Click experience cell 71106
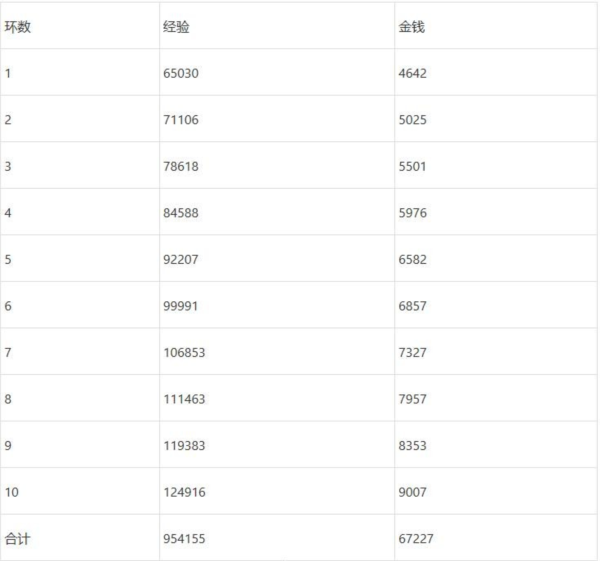This screenshot has height=561, width=600. (x=180, y=120)
